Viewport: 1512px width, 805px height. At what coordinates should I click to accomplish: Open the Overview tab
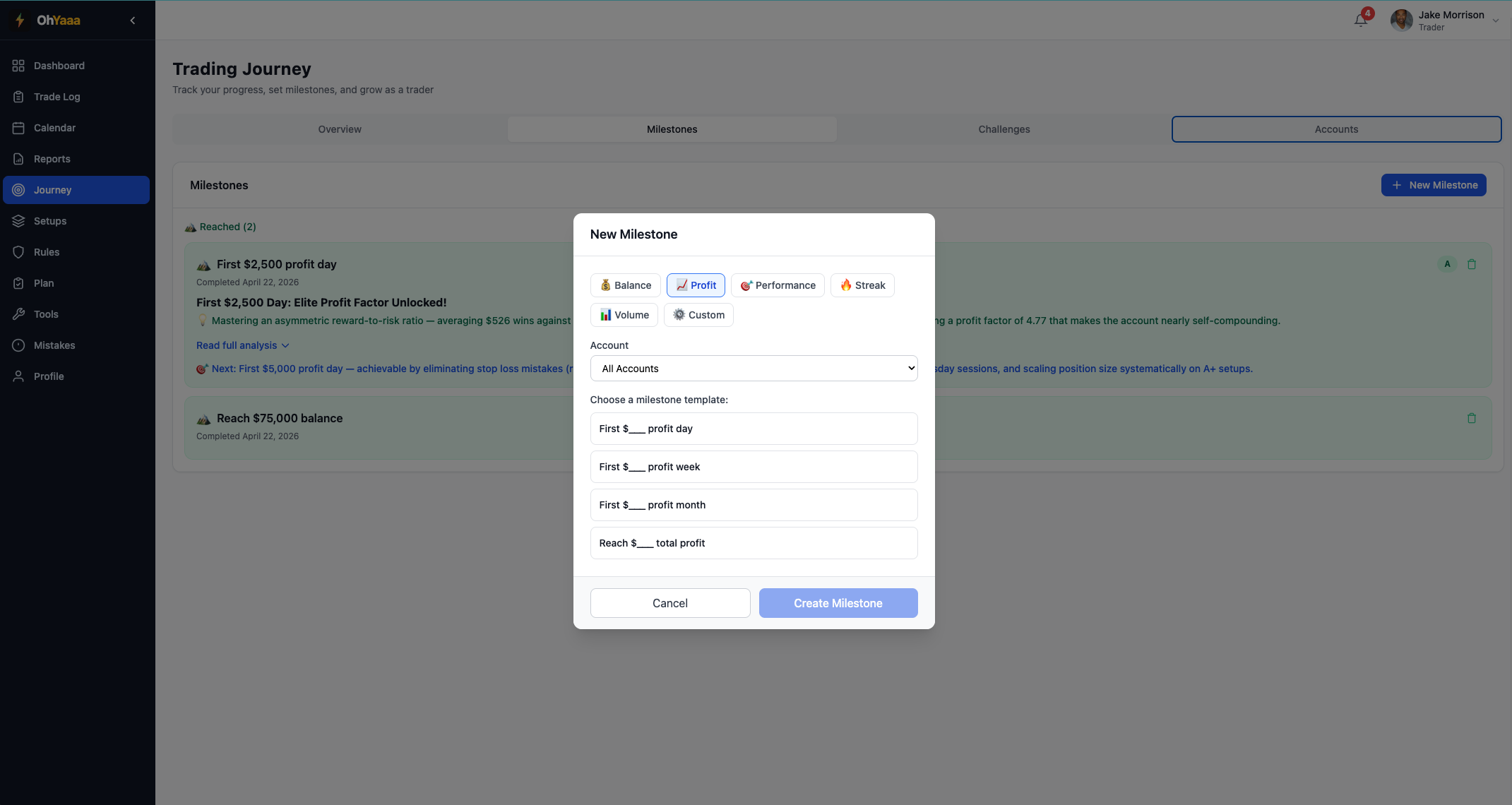pyautogui.click(x=340, y=129)
